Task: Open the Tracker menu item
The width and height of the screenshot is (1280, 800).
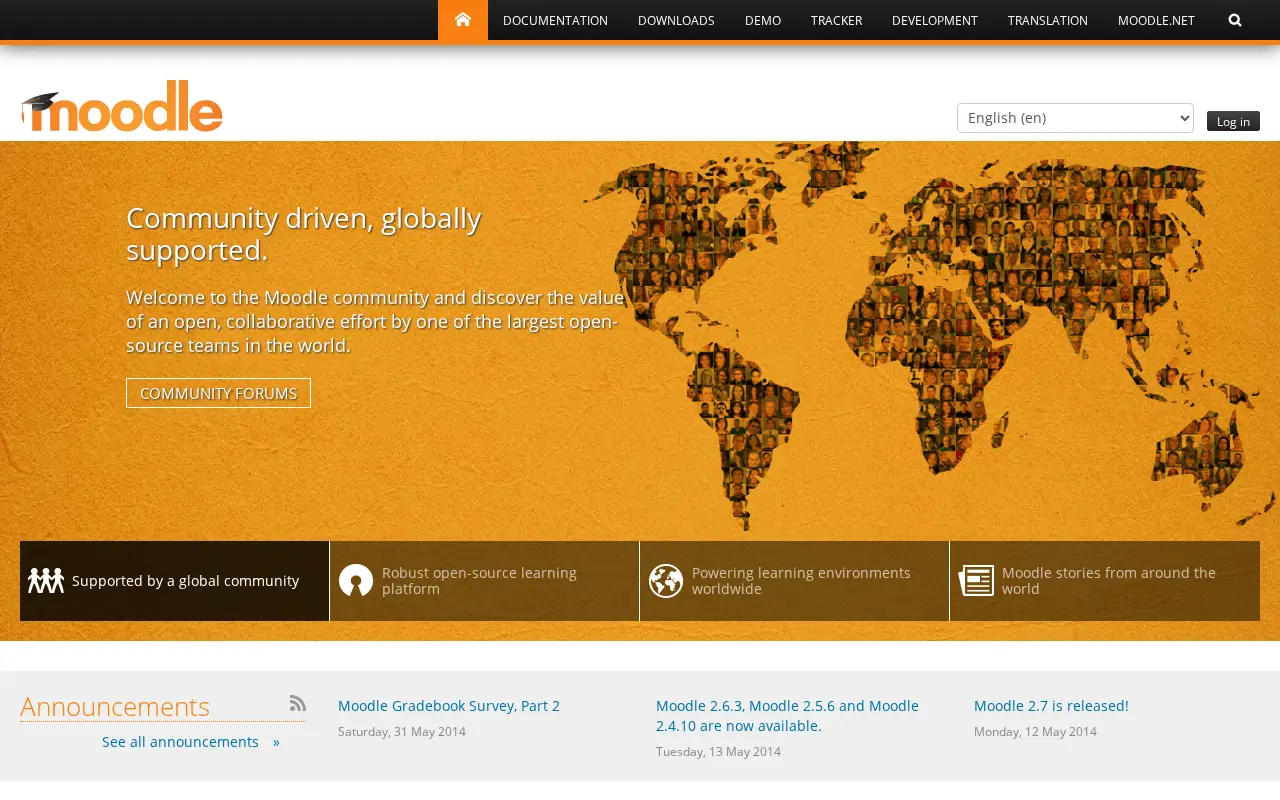Action: pos(836,20)
